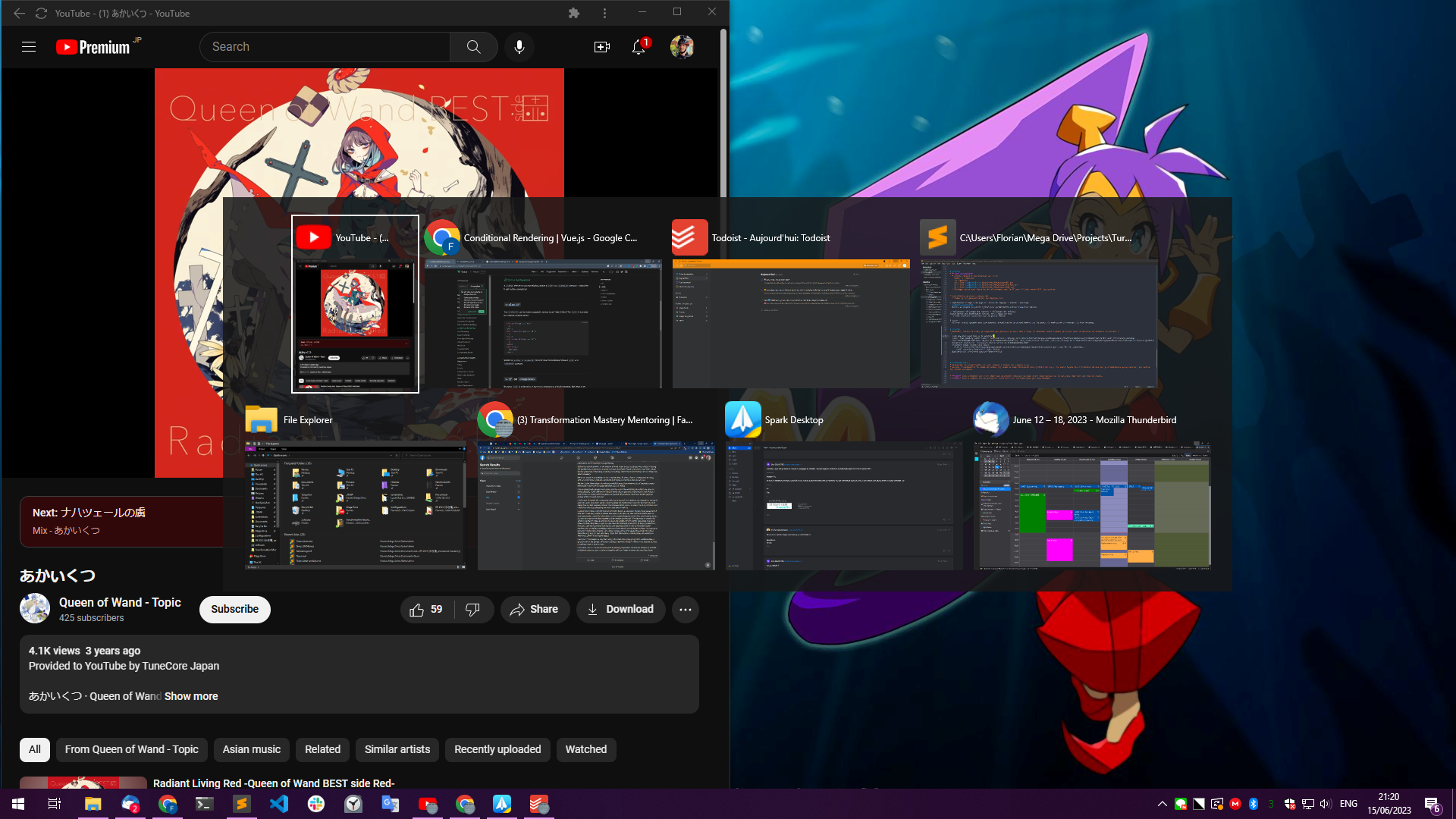1456x819 pixels.
Task: Open the account avatar menu
Action: click(x=682, y=47)
